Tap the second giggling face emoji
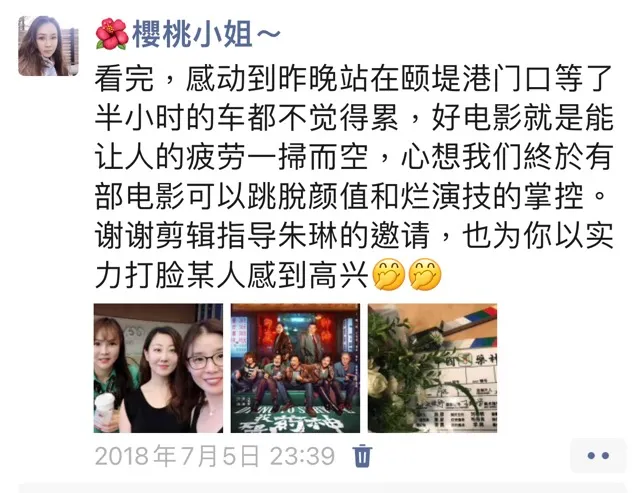The image size is (640, 493). [425, 274]
